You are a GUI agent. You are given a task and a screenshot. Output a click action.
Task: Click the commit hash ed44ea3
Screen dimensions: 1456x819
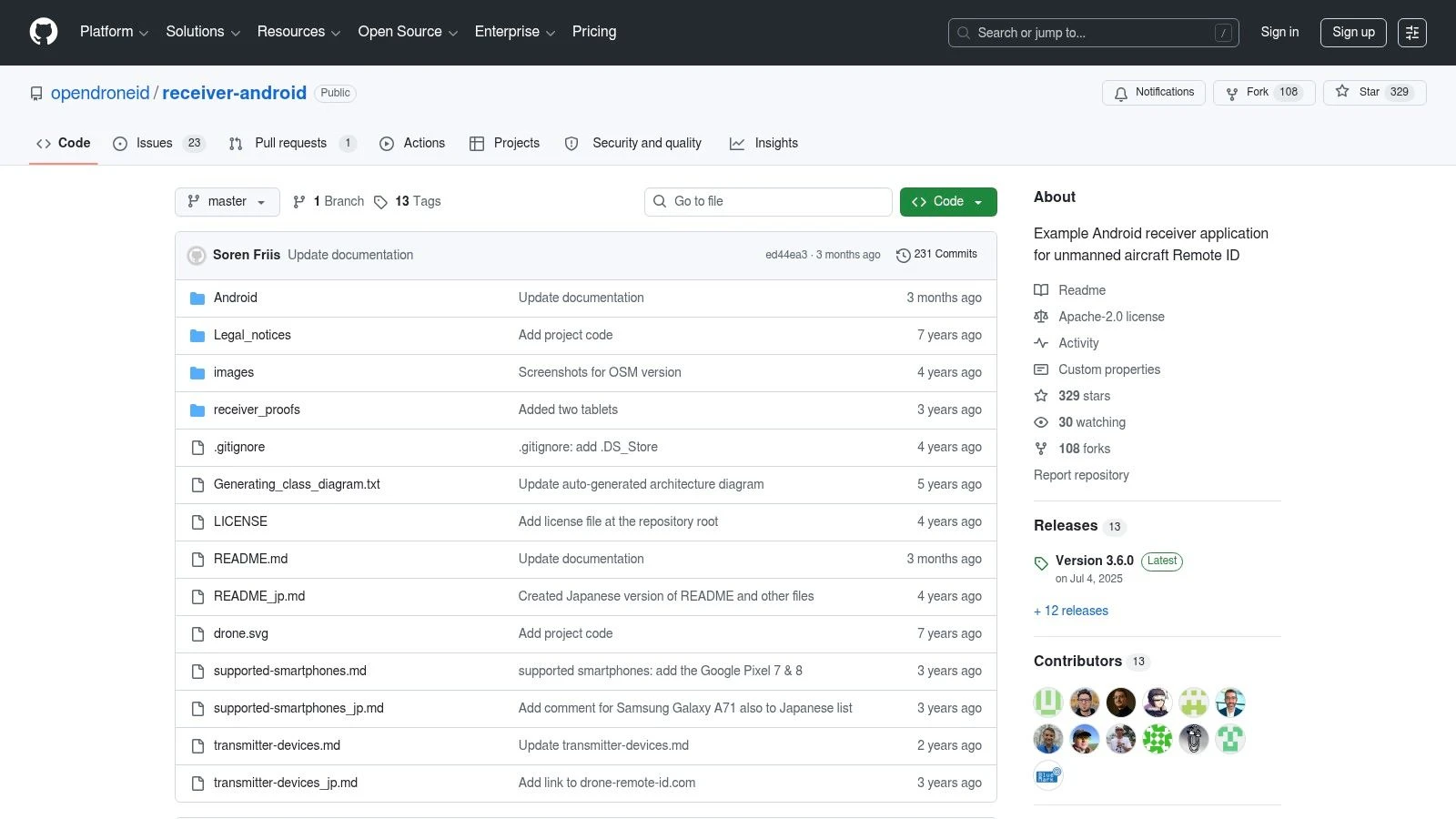(786, 256)
